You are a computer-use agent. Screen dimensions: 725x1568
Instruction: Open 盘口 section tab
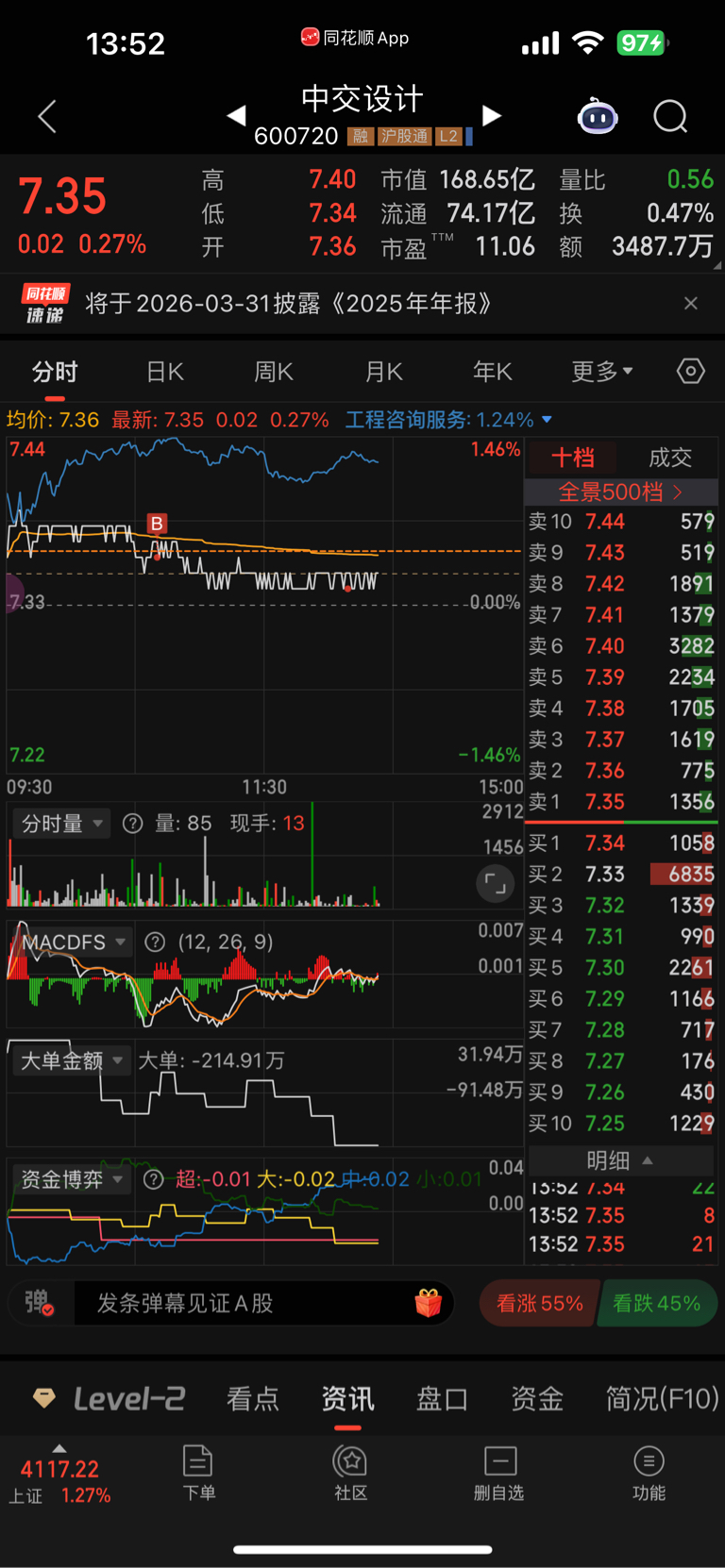442,1398
